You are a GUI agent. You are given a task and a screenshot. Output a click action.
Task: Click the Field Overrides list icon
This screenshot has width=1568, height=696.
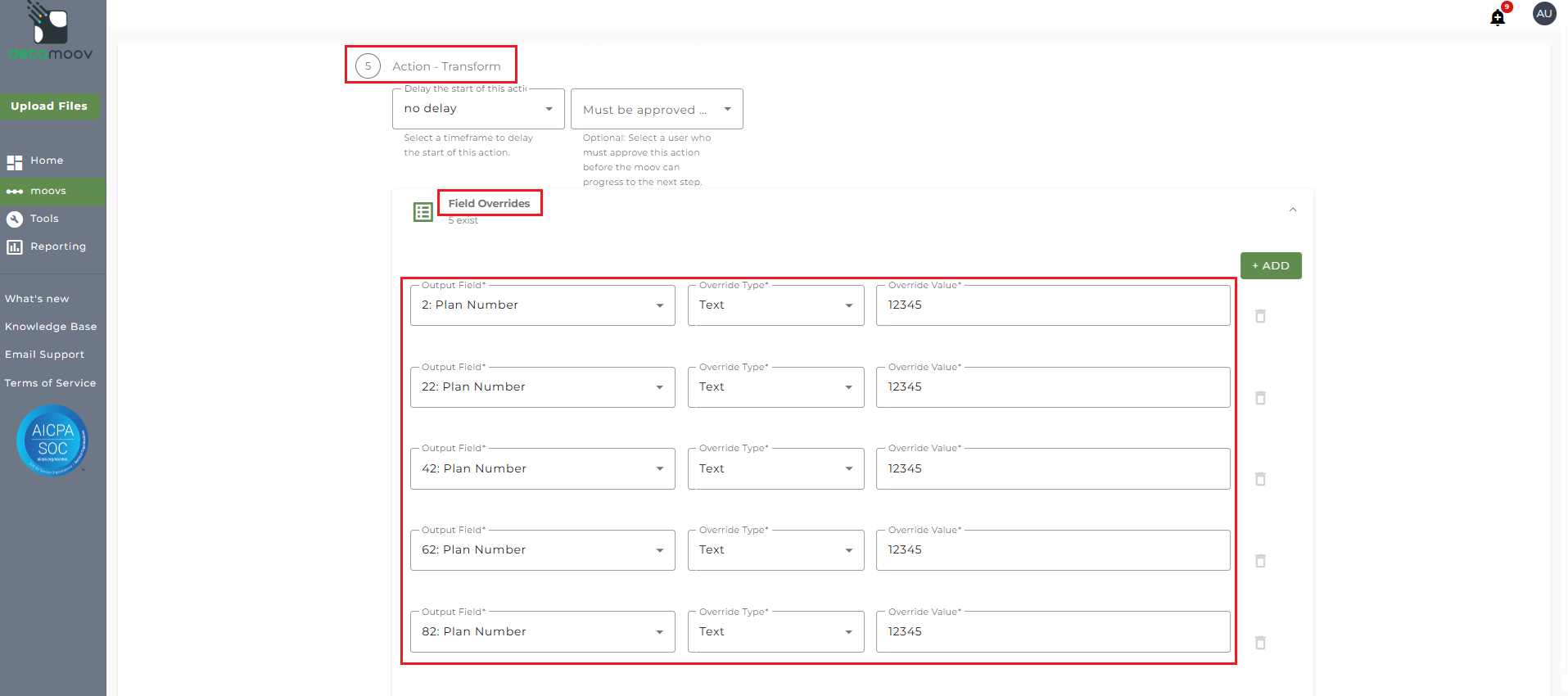(423, 212)
